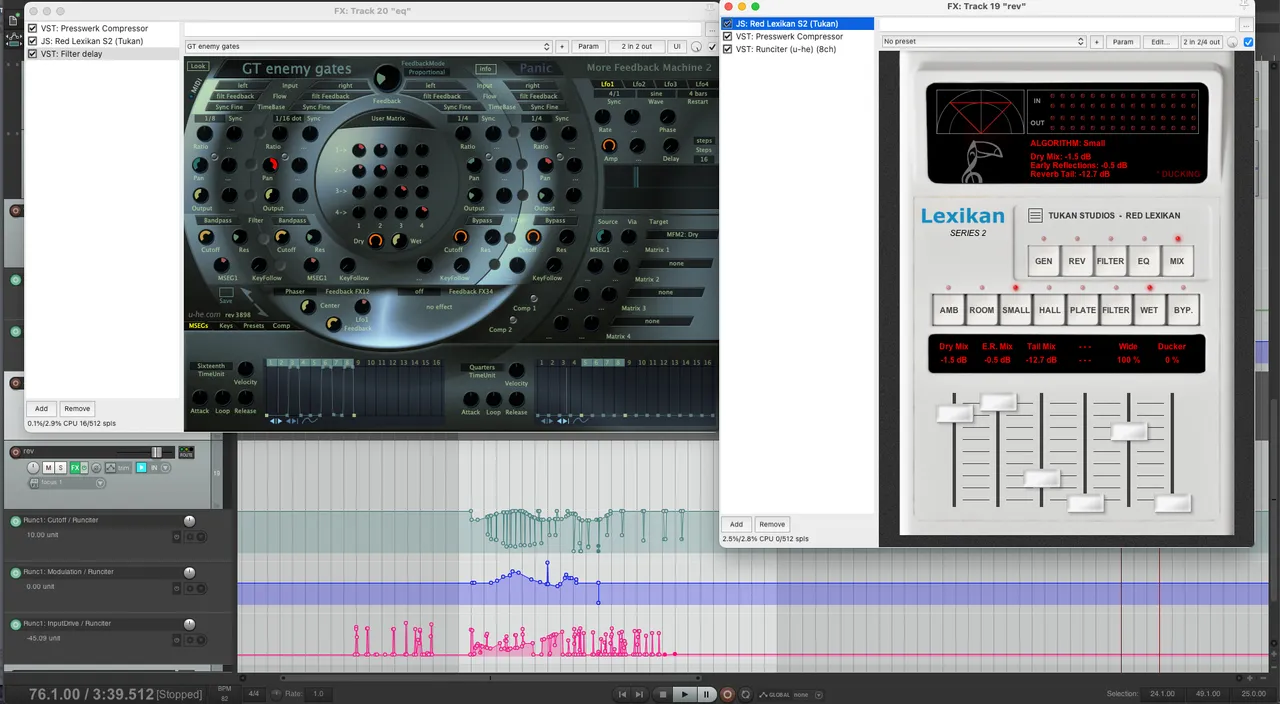Click the 4/4 time signature in transport
Image resolution: width=1280 pixels, height=704 pixels.
point(253,694)
